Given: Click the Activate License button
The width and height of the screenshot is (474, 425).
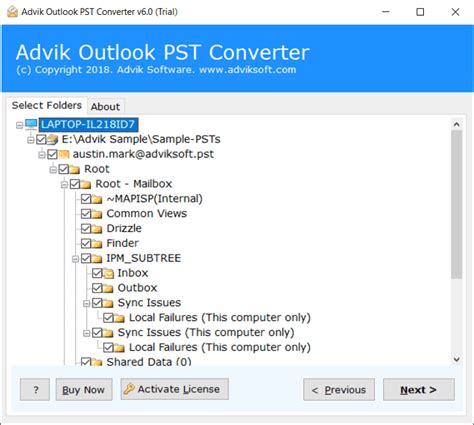Looking at the screenshot, I should 175,389.
